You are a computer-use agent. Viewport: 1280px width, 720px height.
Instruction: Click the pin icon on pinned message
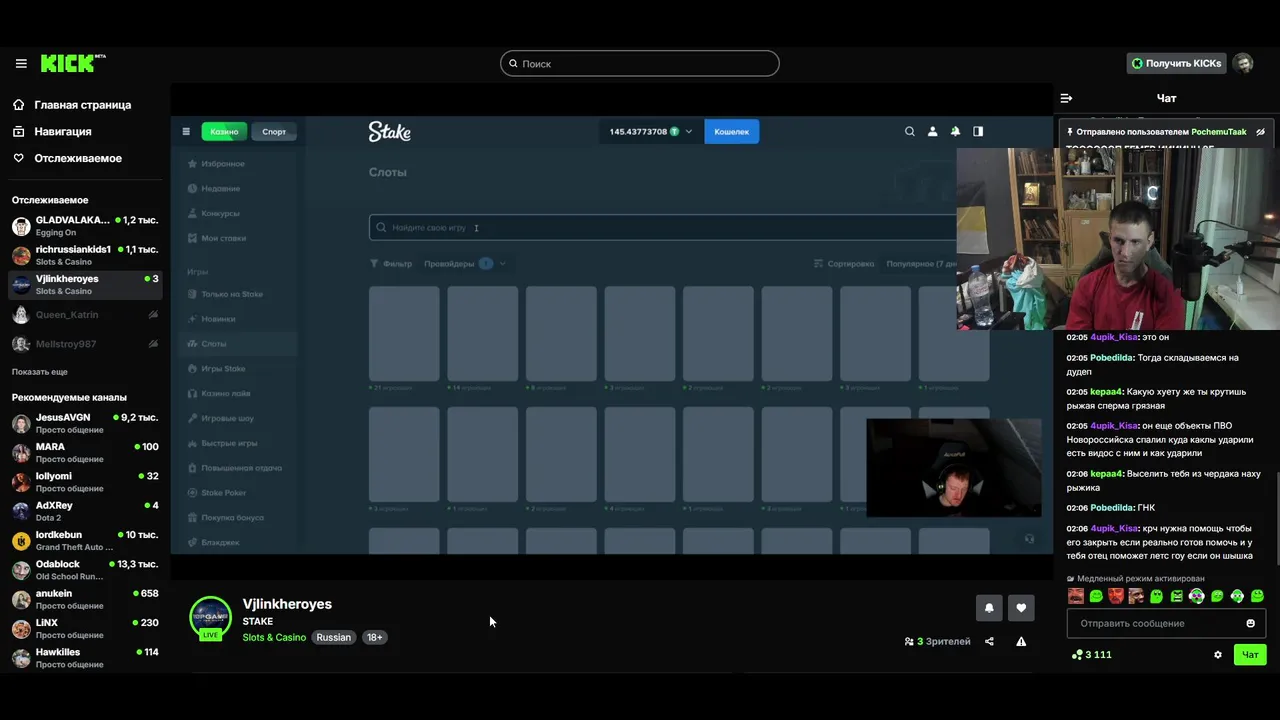(1070, 132)
